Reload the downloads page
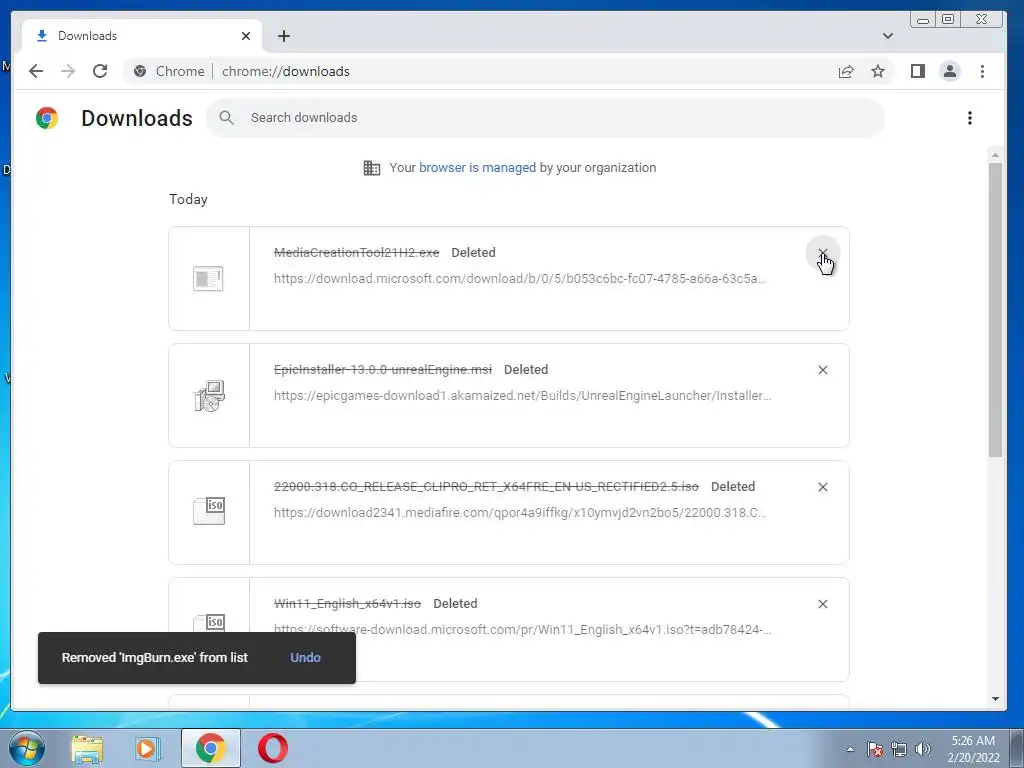This screenshot has height=768, width=1024. tap(100, 71)
